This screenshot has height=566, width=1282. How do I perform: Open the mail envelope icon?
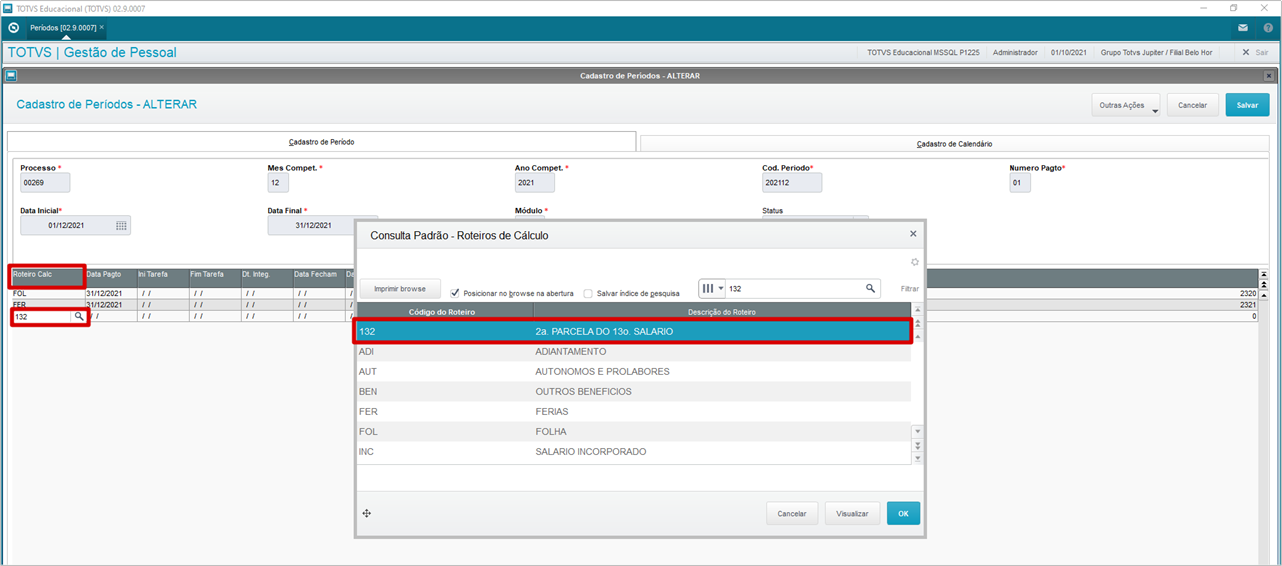(1243, 28)
